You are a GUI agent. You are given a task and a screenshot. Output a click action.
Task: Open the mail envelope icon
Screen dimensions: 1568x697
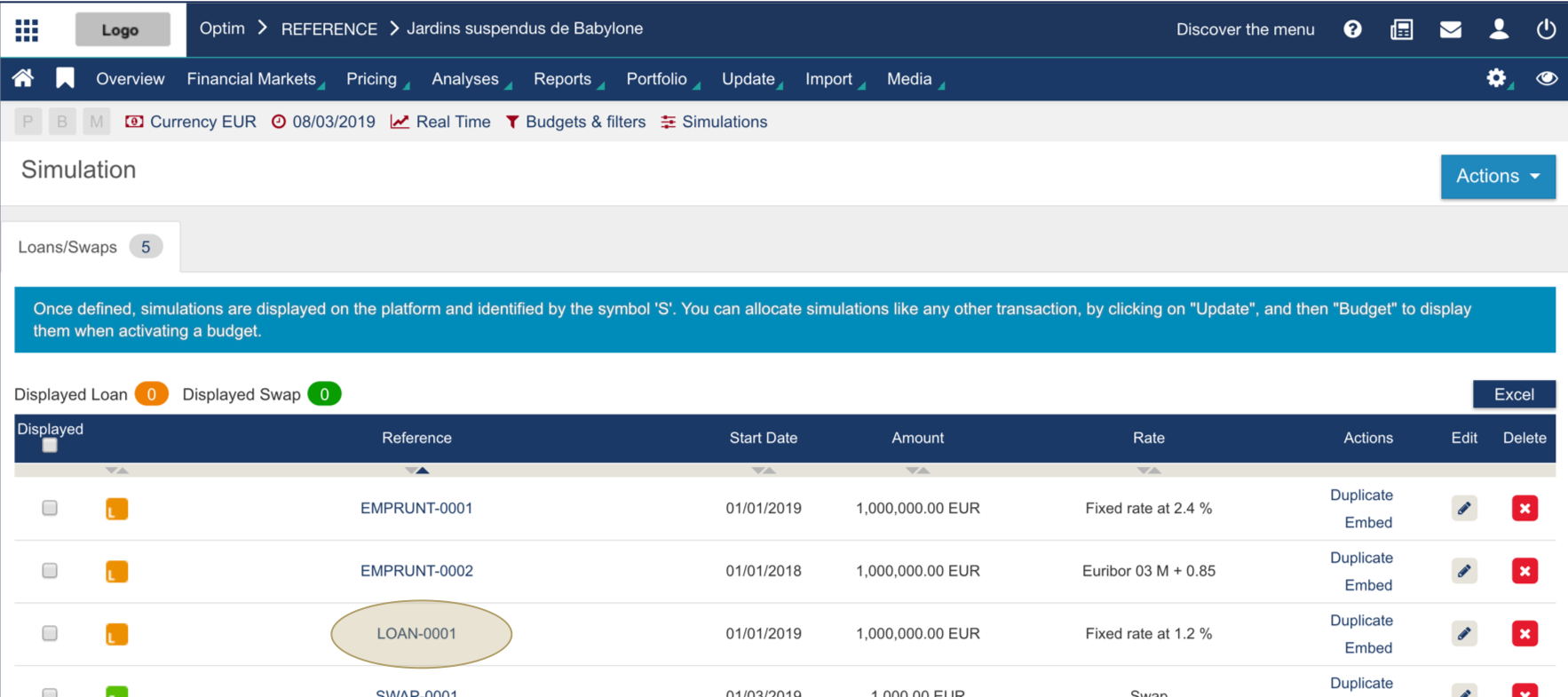pyautogui.click(x=1450, y=29)
